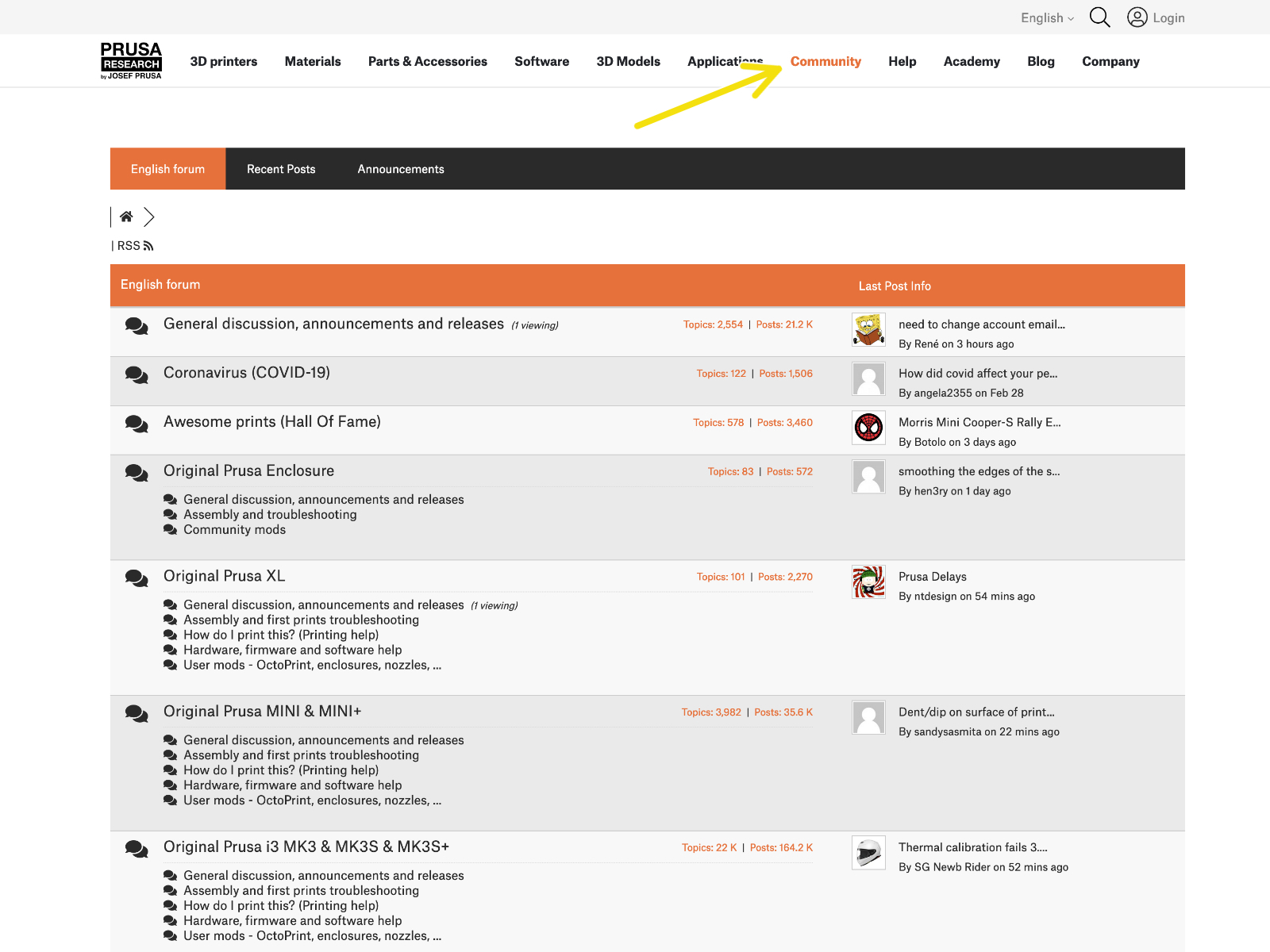Click 'Topics: 2,554' in General discussion row

[713, 324]
